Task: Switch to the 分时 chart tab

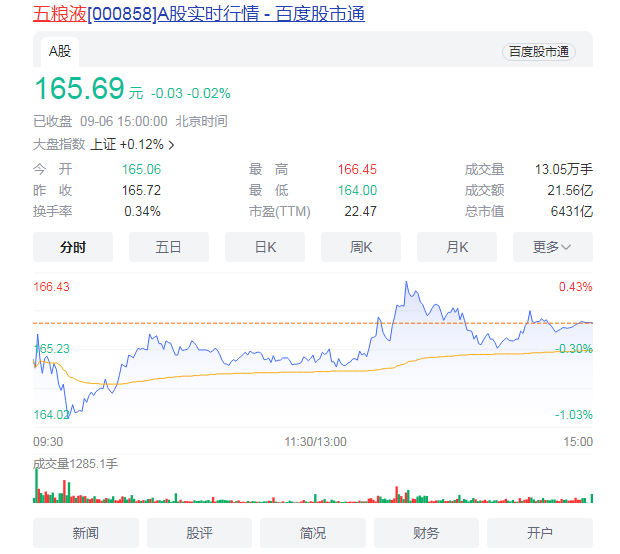Action: pyautogui.click(x=73, y=247)
